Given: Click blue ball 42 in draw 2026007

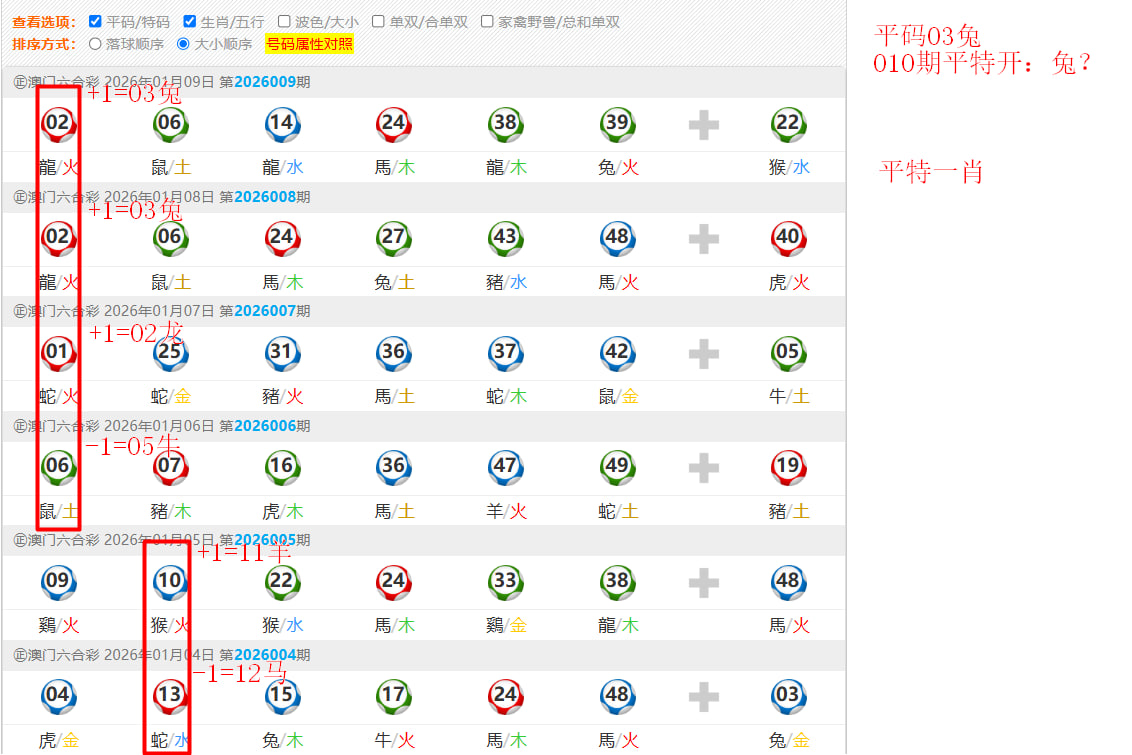Looking at the screenshot, I should 617,352.
